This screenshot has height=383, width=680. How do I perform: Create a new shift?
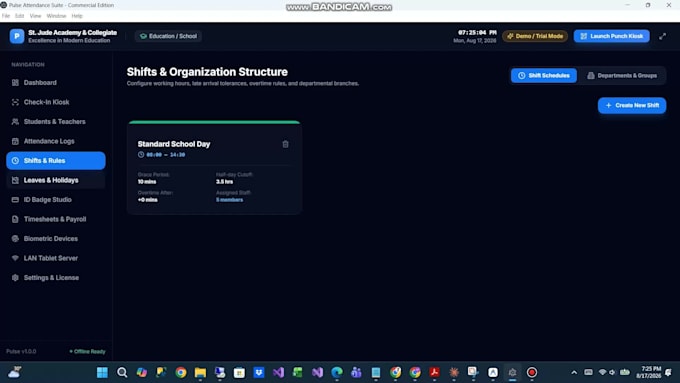pyautogui.click(x=632, y=105)
